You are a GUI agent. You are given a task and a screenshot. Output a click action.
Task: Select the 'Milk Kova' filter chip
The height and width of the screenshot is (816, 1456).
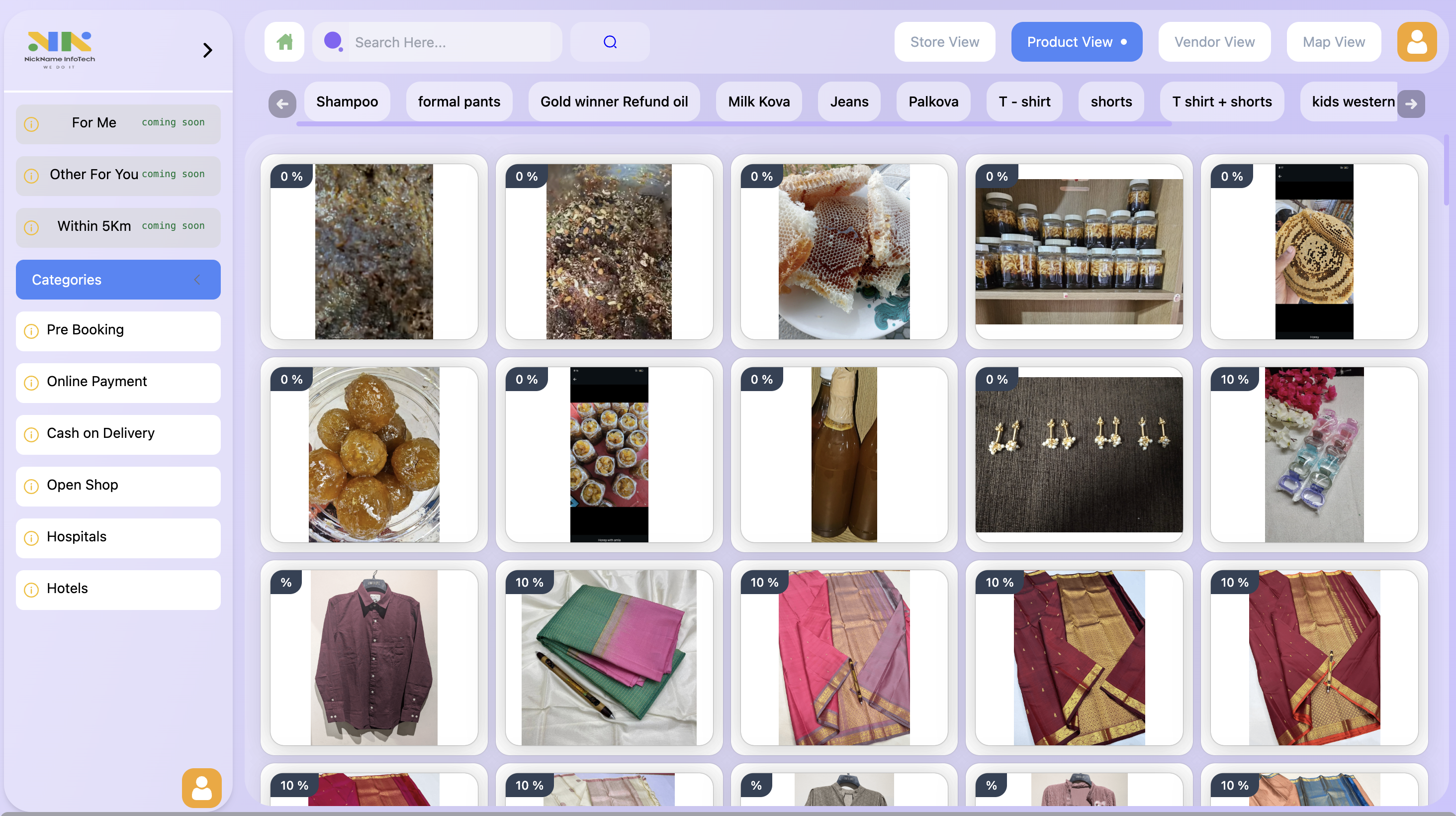tap(758, 101)
